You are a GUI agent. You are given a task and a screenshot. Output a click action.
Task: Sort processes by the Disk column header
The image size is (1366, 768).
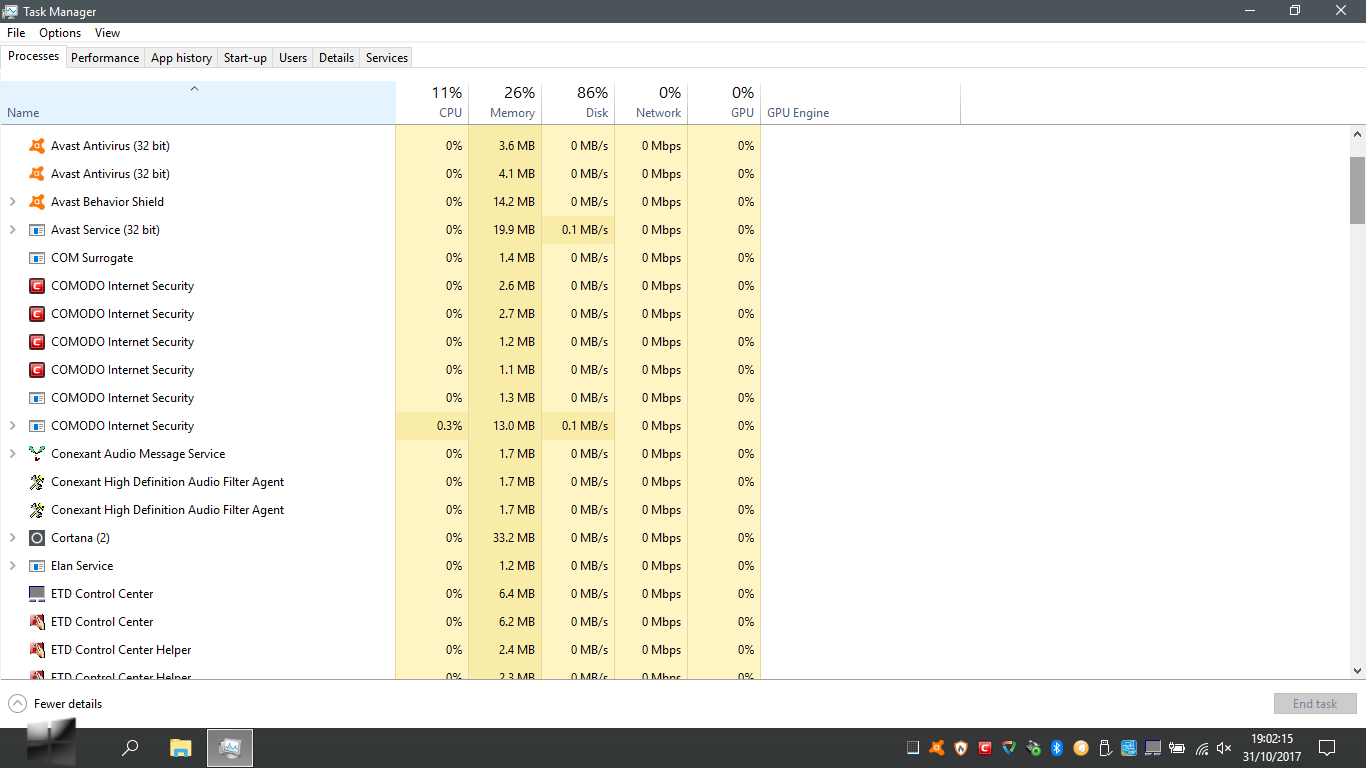pyautogui.click(x=578, y=103)
